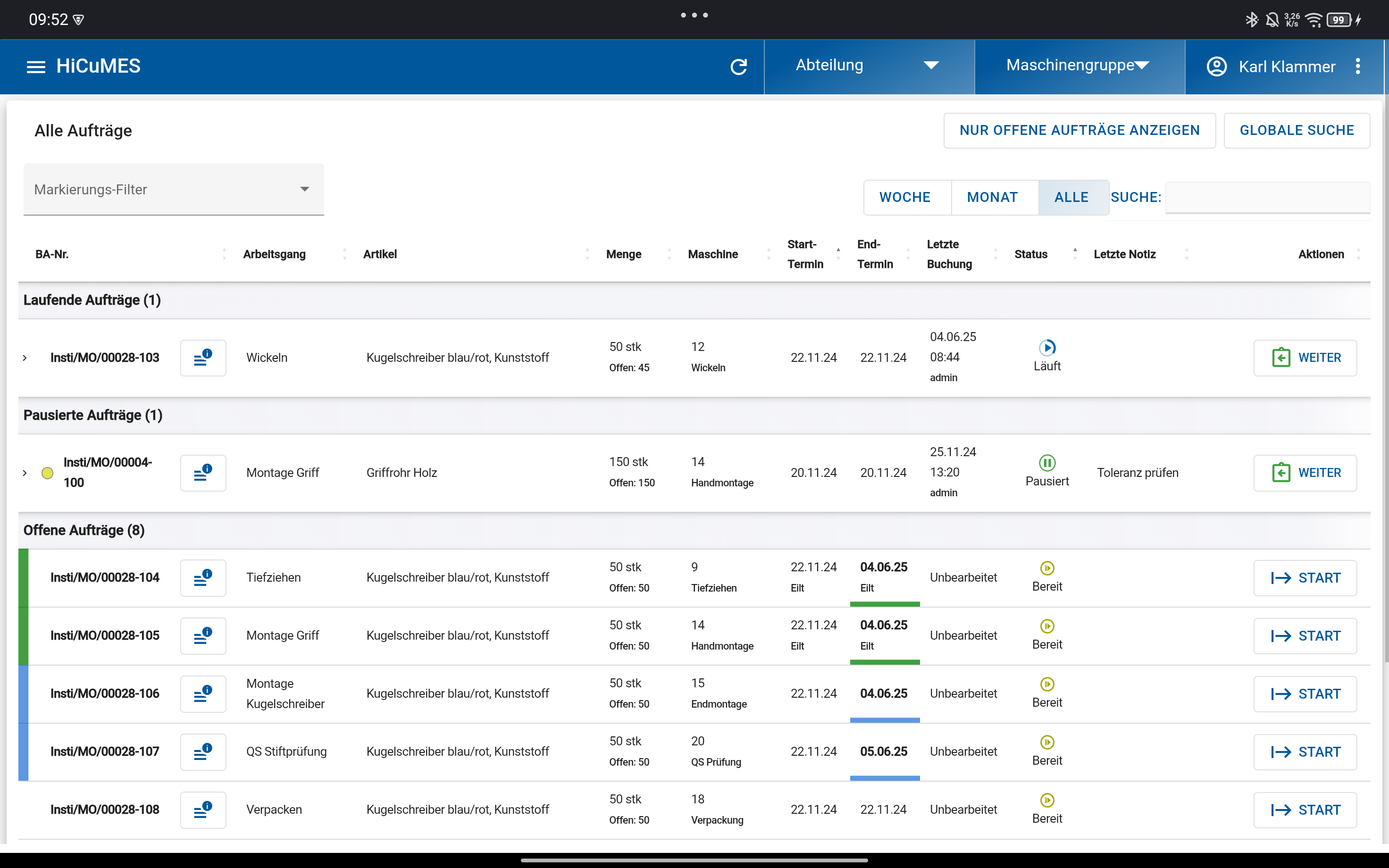Click Bereit status icon for 00028-105
1389x868 pixels.
[1047, 626]
